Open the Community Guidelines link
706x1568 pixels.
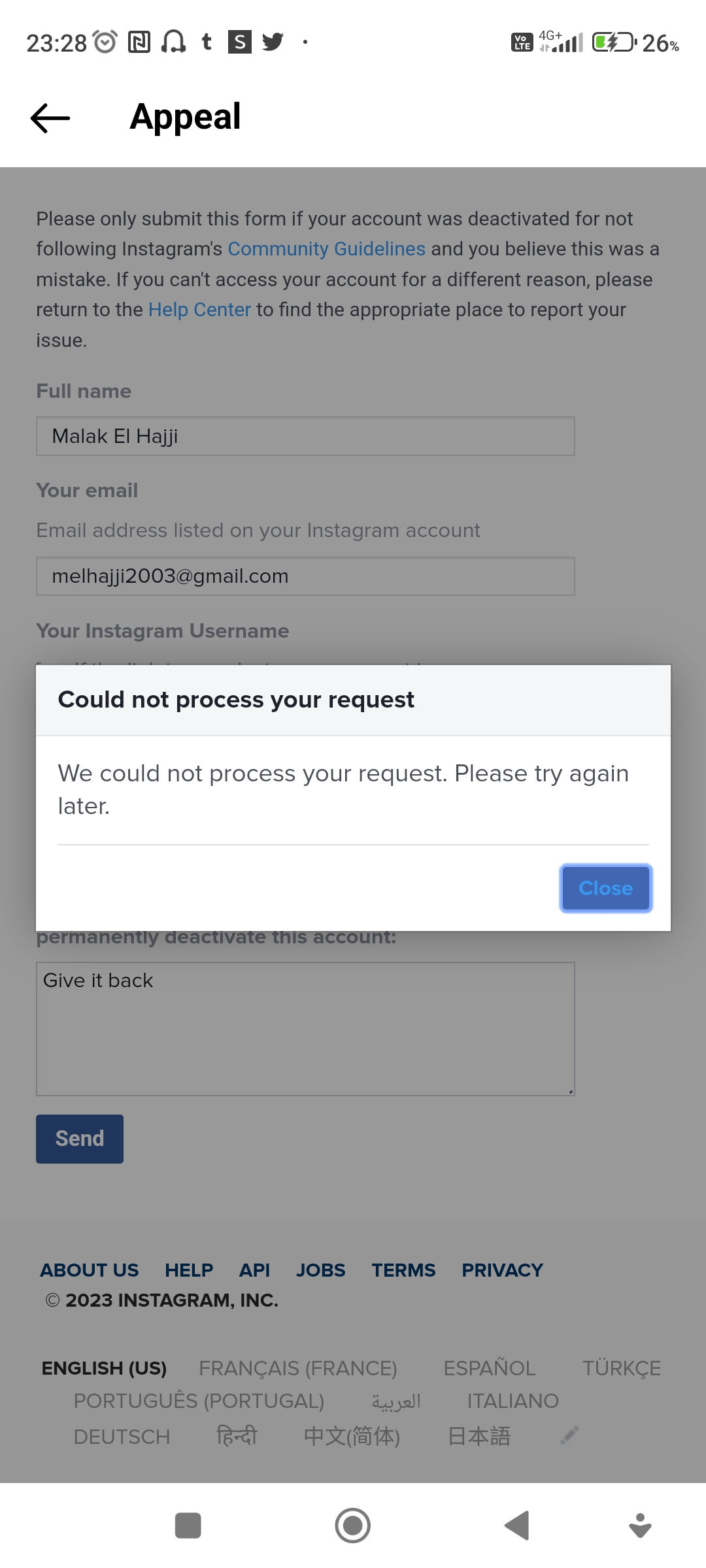[326, 249]
